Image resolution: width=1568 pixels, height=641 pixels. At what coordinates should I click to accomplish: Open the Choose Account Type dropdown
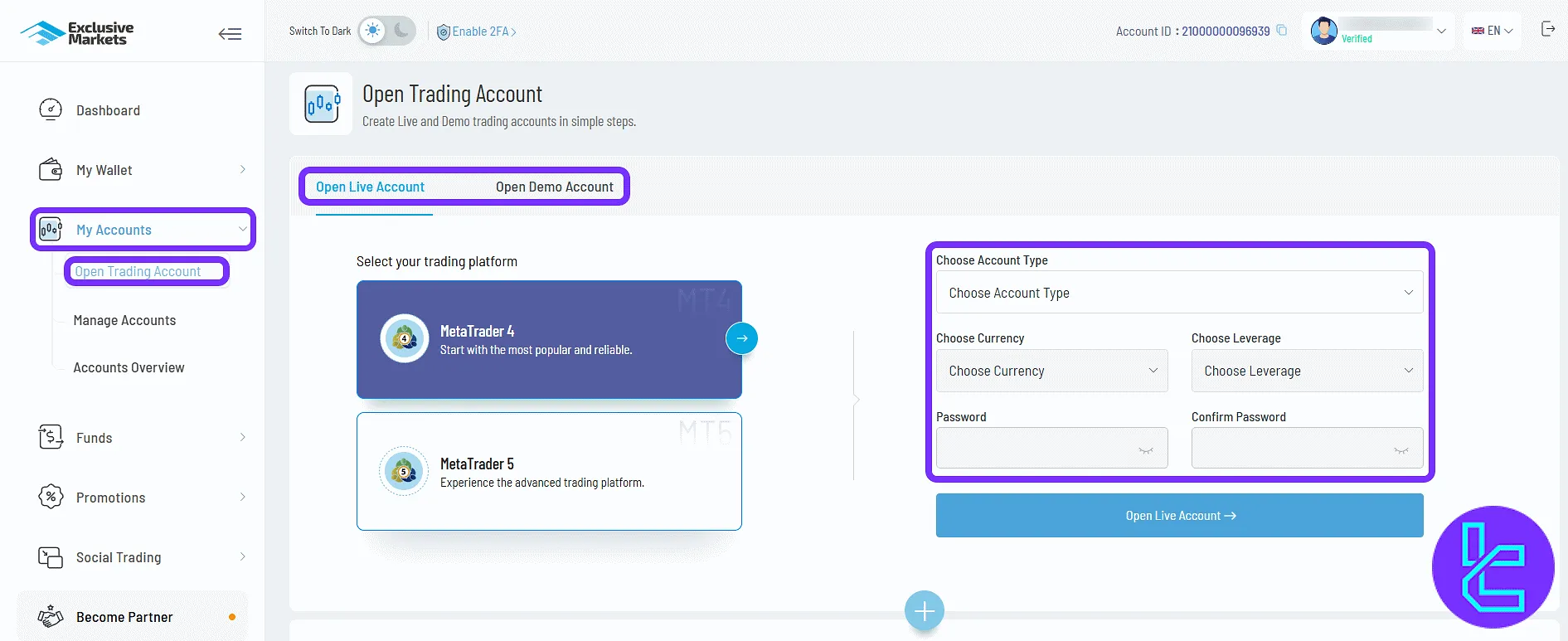(x=1179, y=293)
